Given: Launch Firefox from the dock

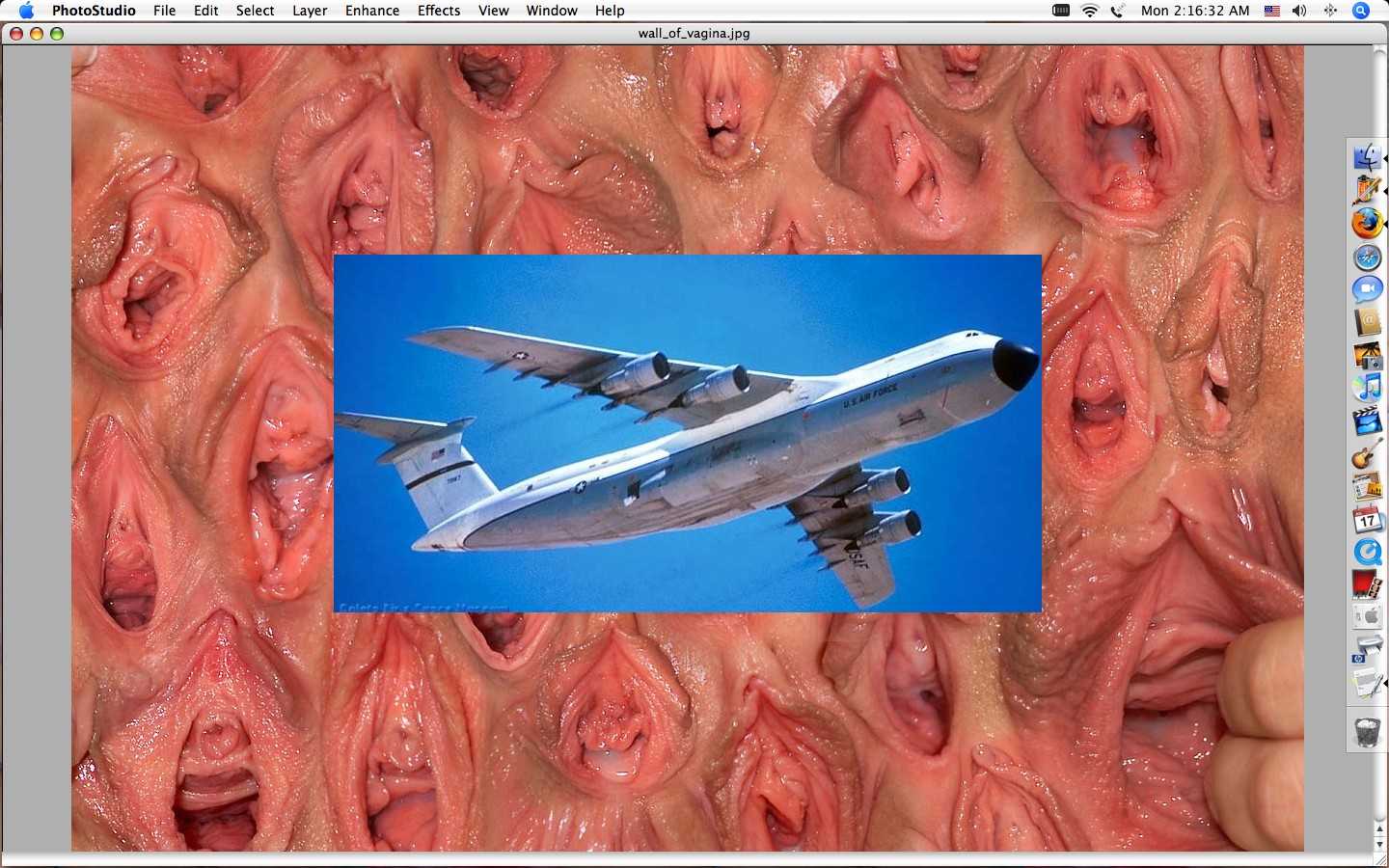Looking at the screenshot, I should (1367, 223).
